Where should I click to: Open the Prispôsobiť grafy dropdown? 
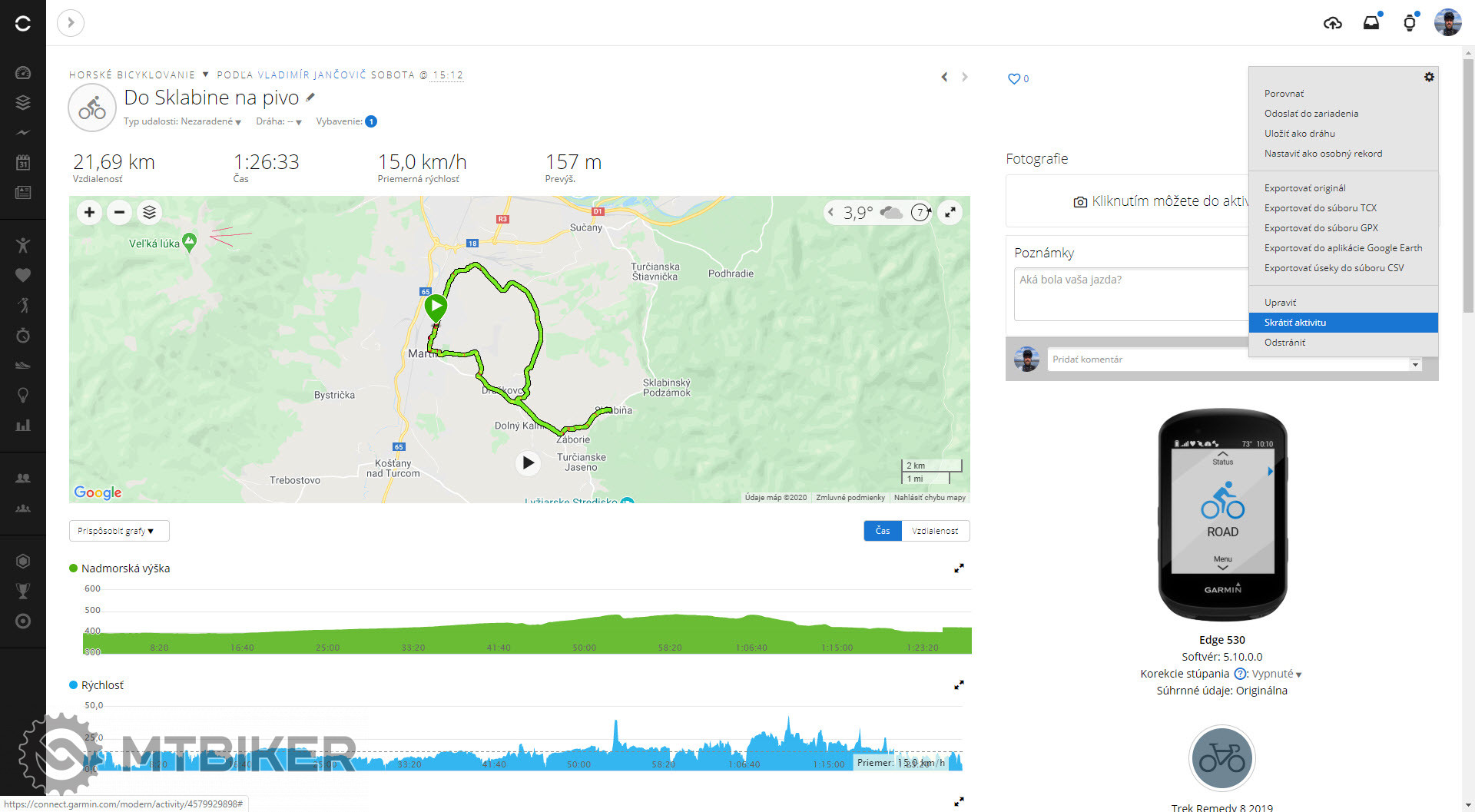(x=118, y=531)
